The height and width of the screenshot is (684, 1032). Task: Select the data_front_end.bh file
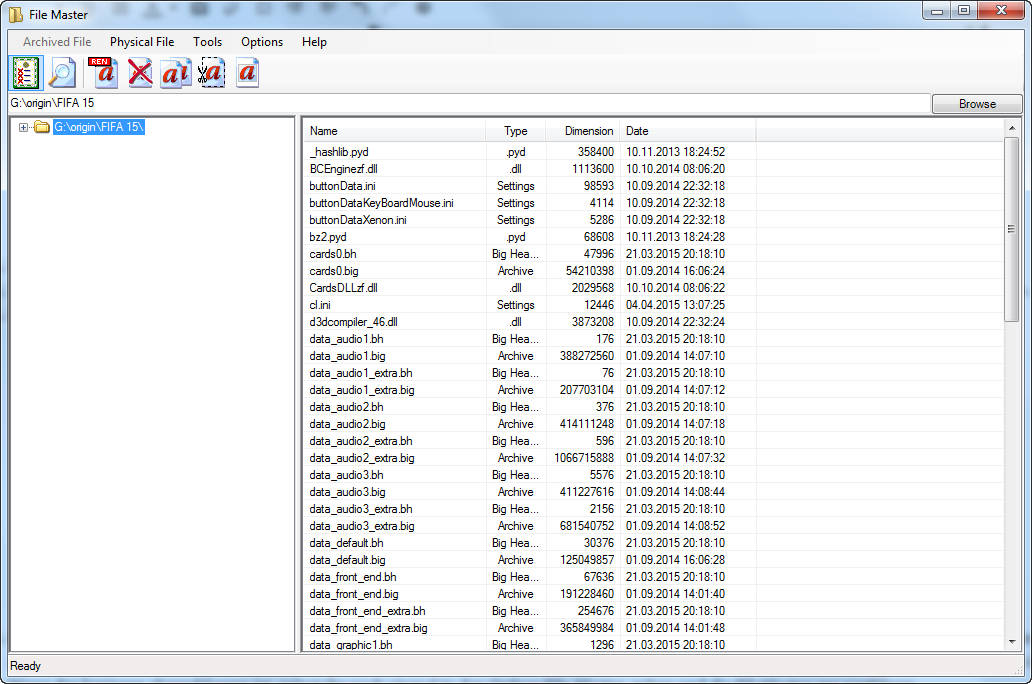(x=353, y=577)
